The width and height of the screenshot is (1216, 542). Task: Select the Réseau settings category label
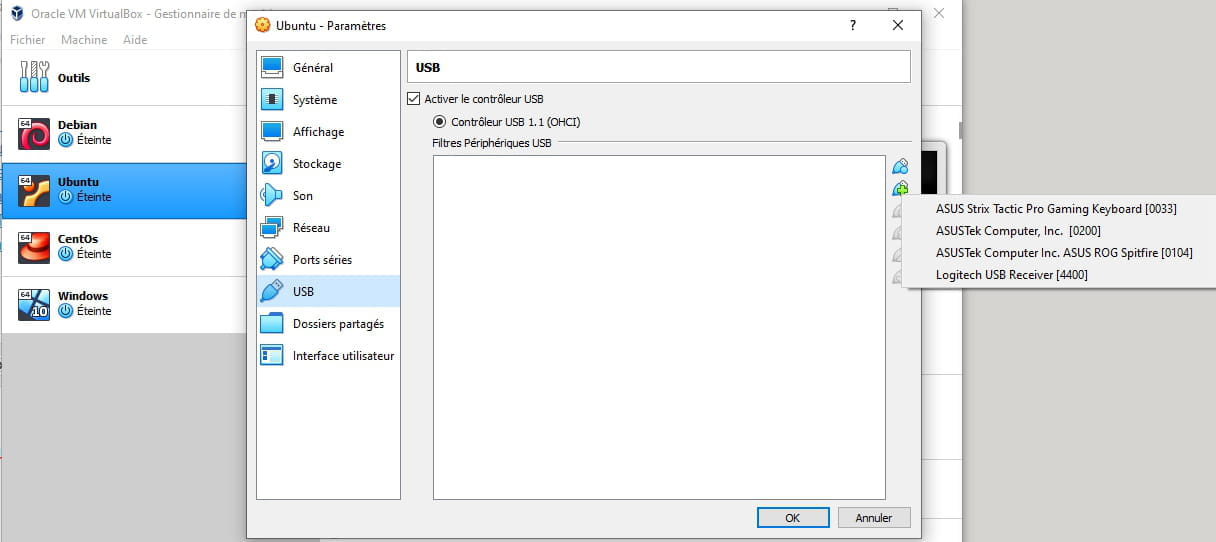pyautogui.click(x=311, y=228)
